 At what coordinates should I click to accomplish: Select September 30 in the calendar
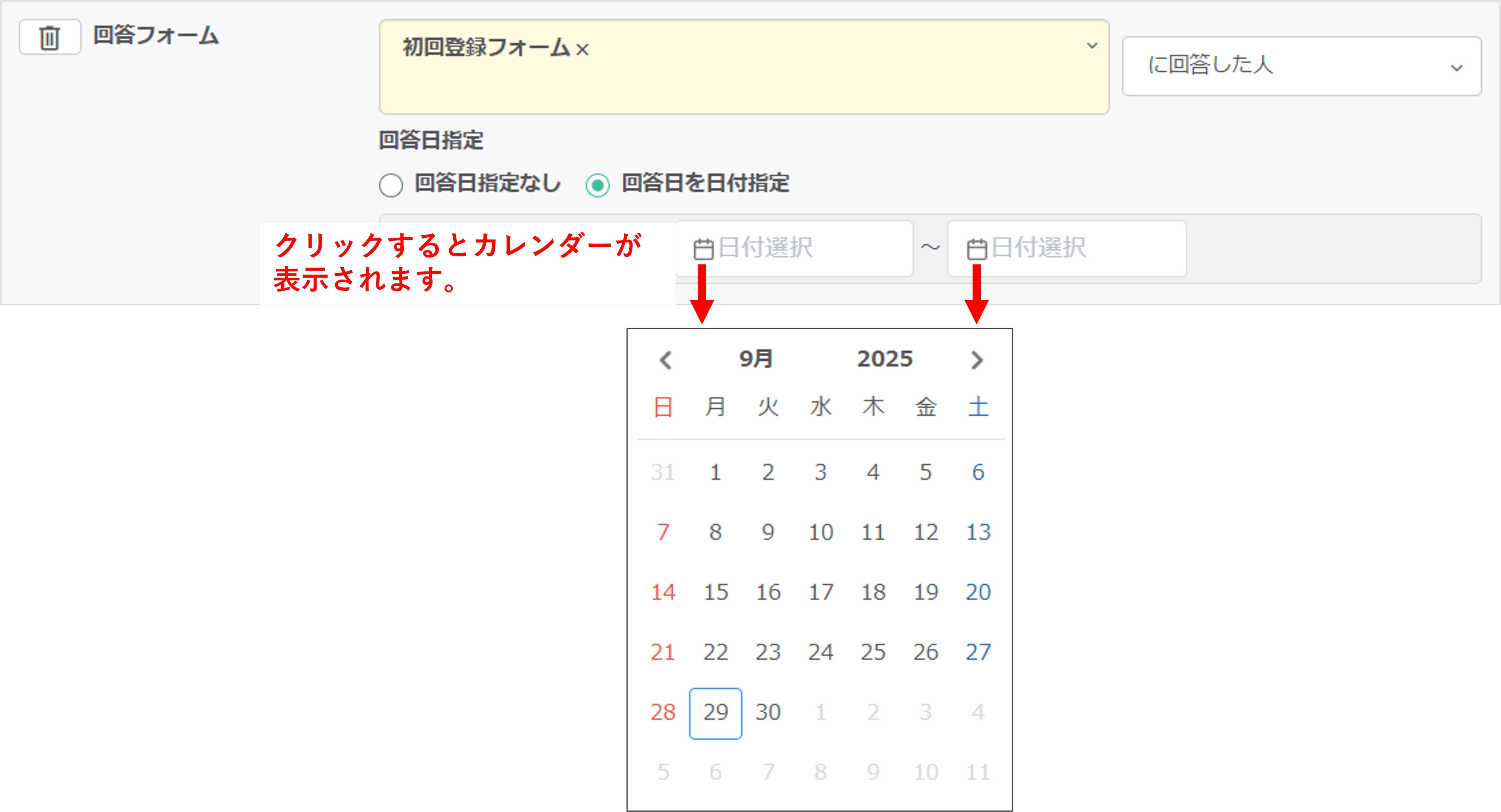768,712
